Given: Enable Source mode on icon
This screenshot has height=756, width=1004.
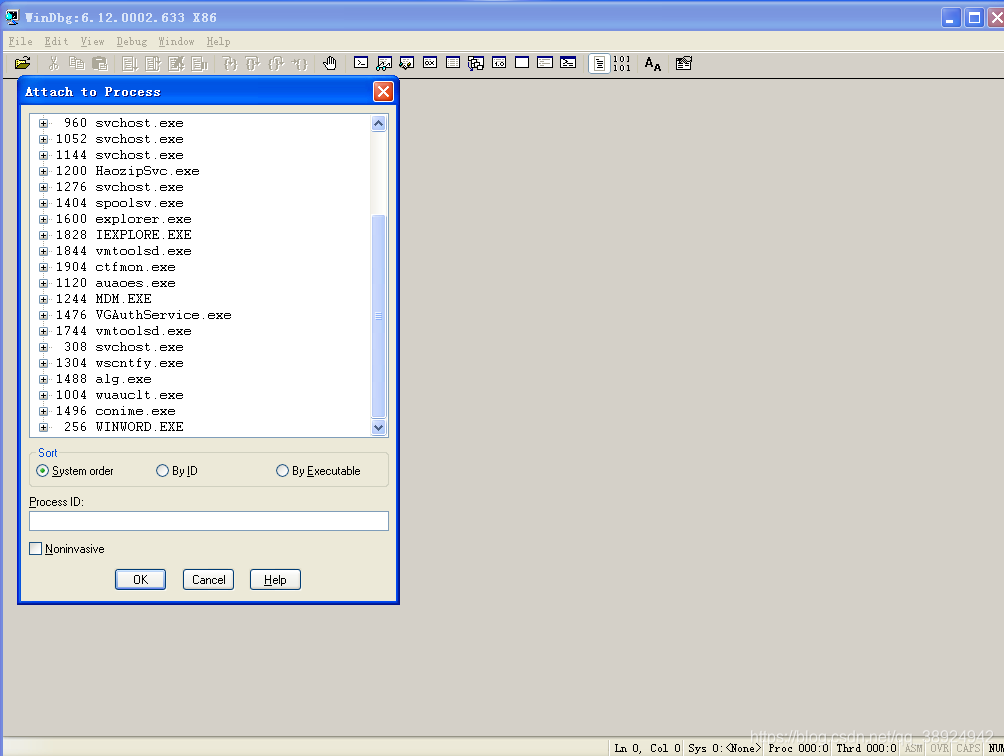Looking at the screenshot, I should coord(599,63).
